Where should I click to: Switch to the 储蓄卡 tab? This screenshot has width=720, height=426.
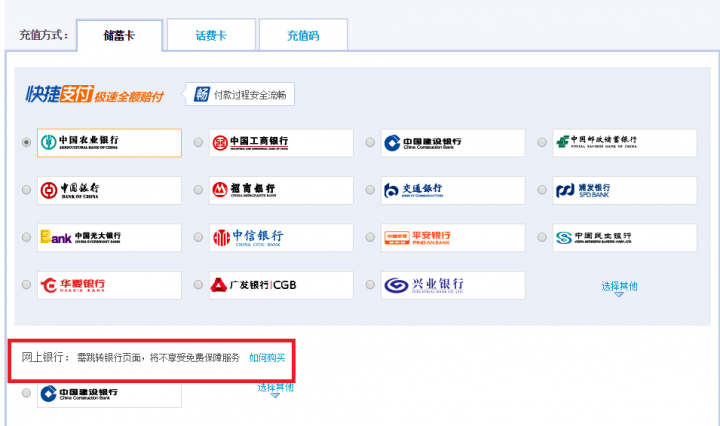pyautogui.click(x=119, y=35)
